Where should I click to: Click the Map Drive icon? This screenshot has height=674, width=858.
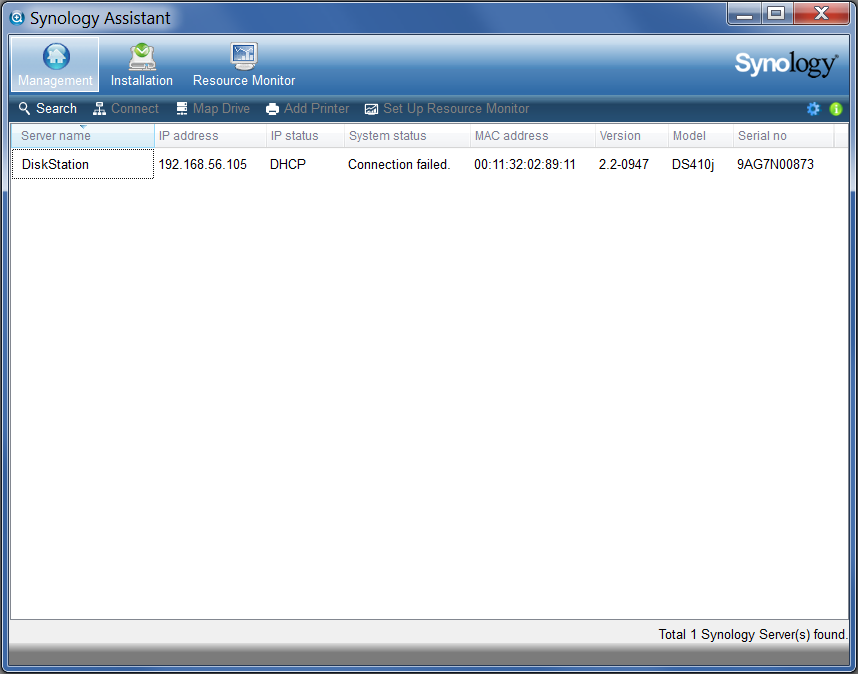click(182, 108)
